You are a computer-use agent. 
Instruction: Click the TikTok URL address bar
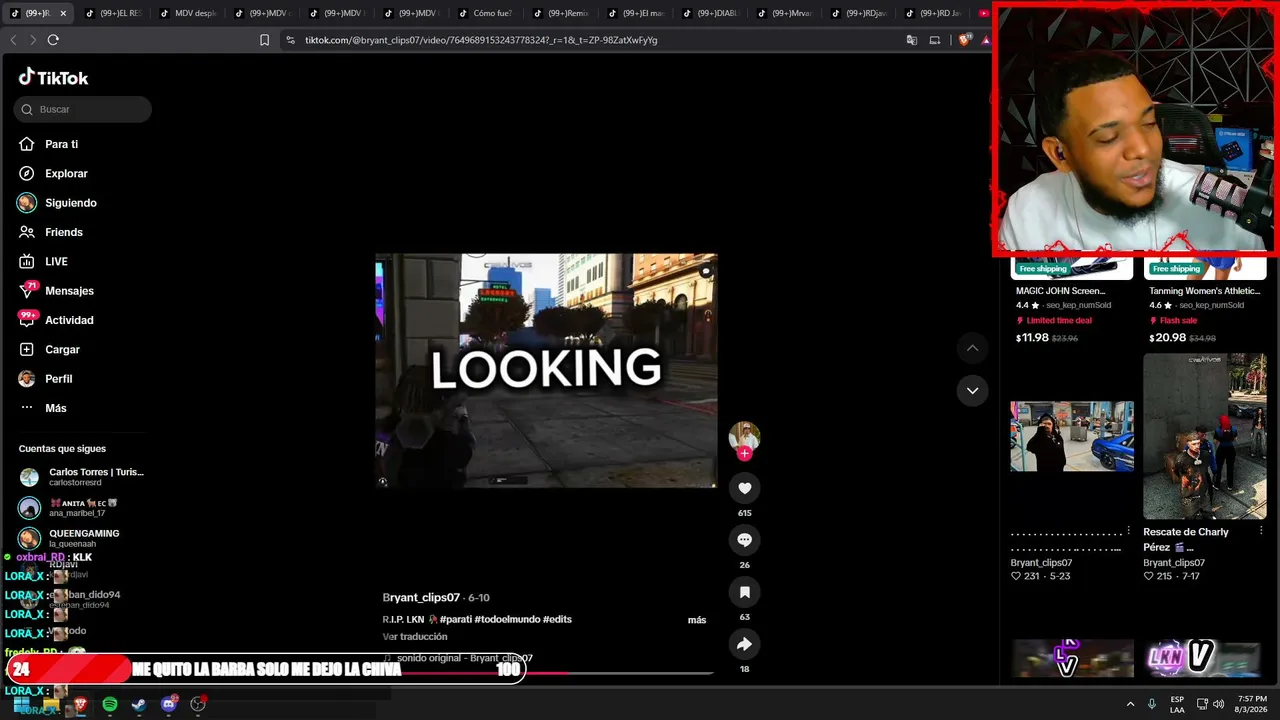[481, 40]
